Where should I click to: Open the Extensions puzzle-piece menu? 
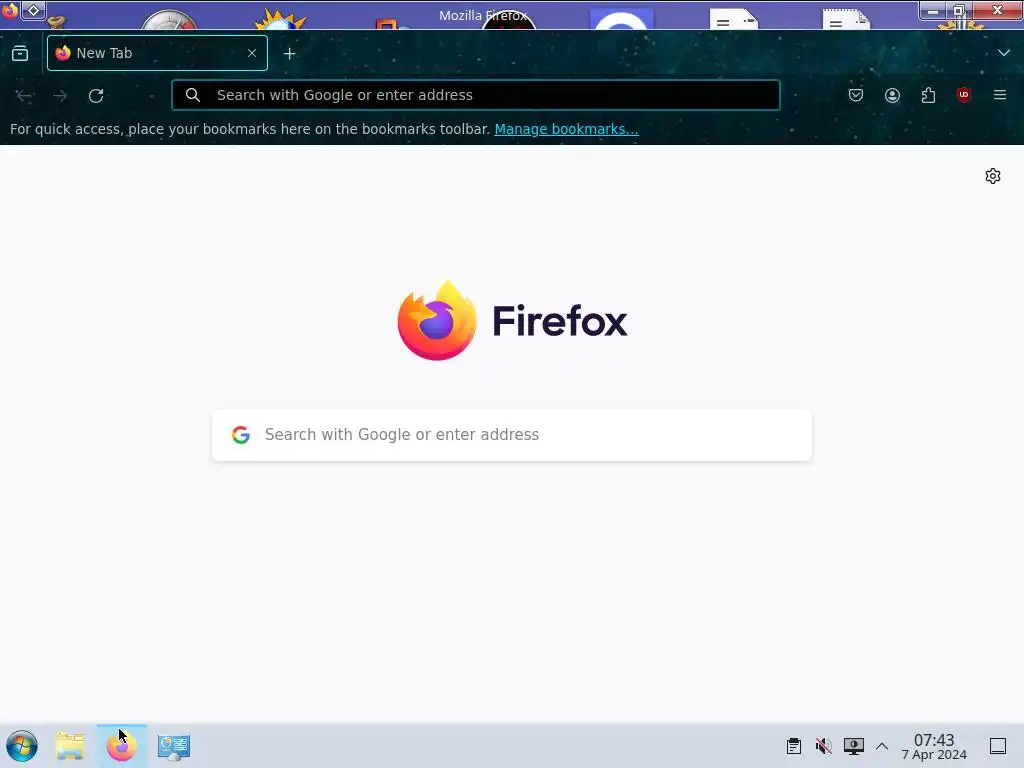pyautogui.click(x=928, y=95)
